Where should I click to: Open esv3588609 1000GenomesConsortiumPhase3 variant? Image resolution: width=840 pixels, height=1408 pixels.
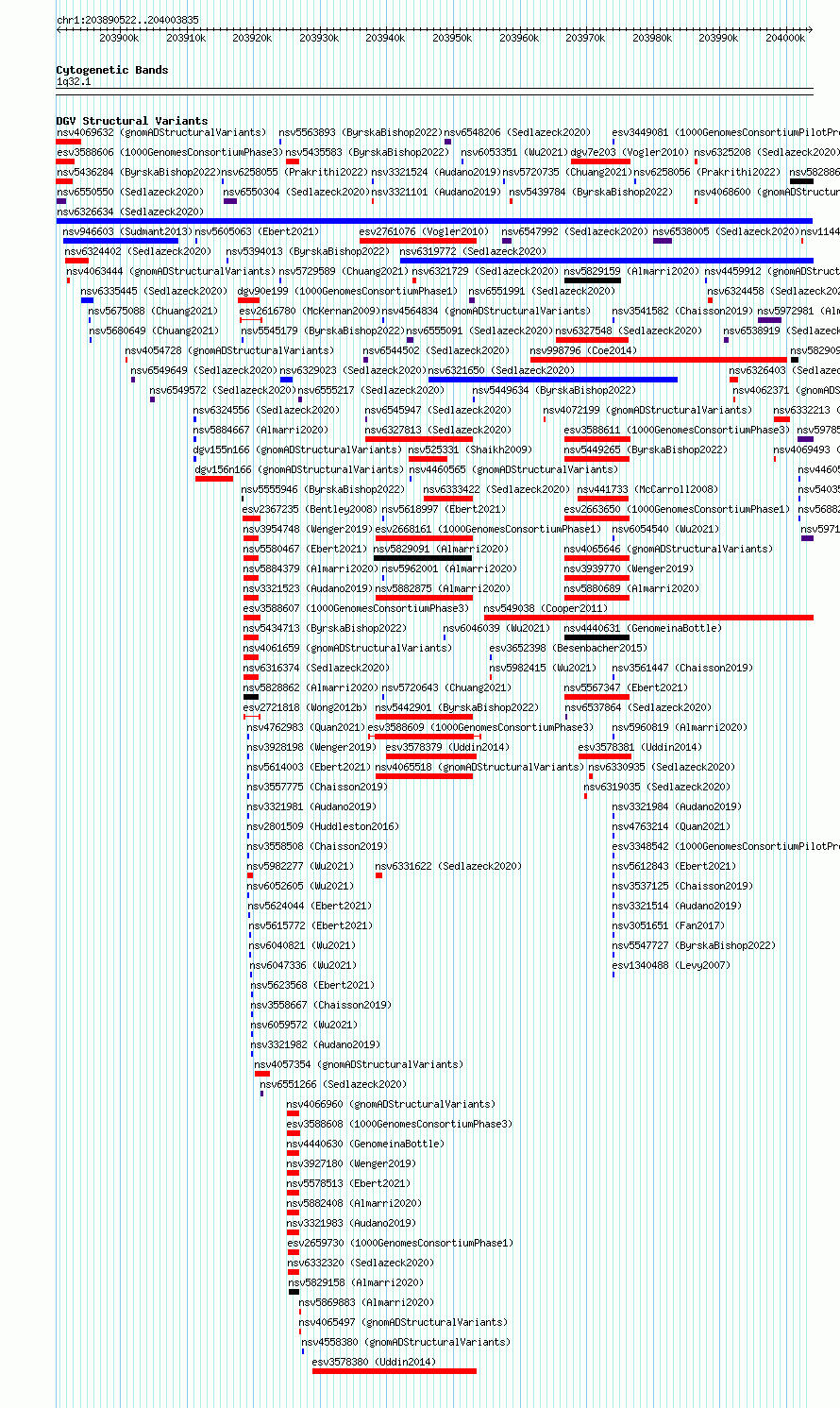click(480, 727)
